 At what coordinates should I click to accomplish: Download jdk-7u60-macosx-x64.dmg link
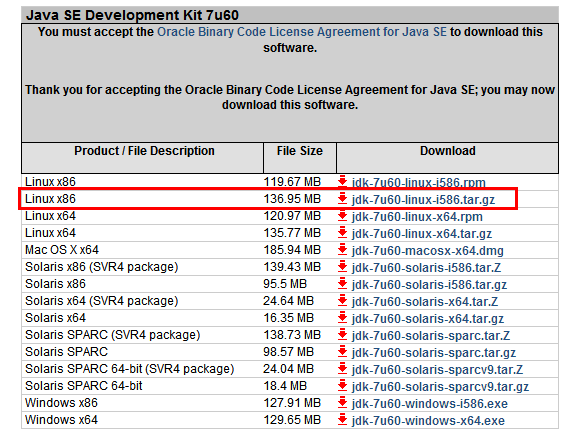coord(428,250)
